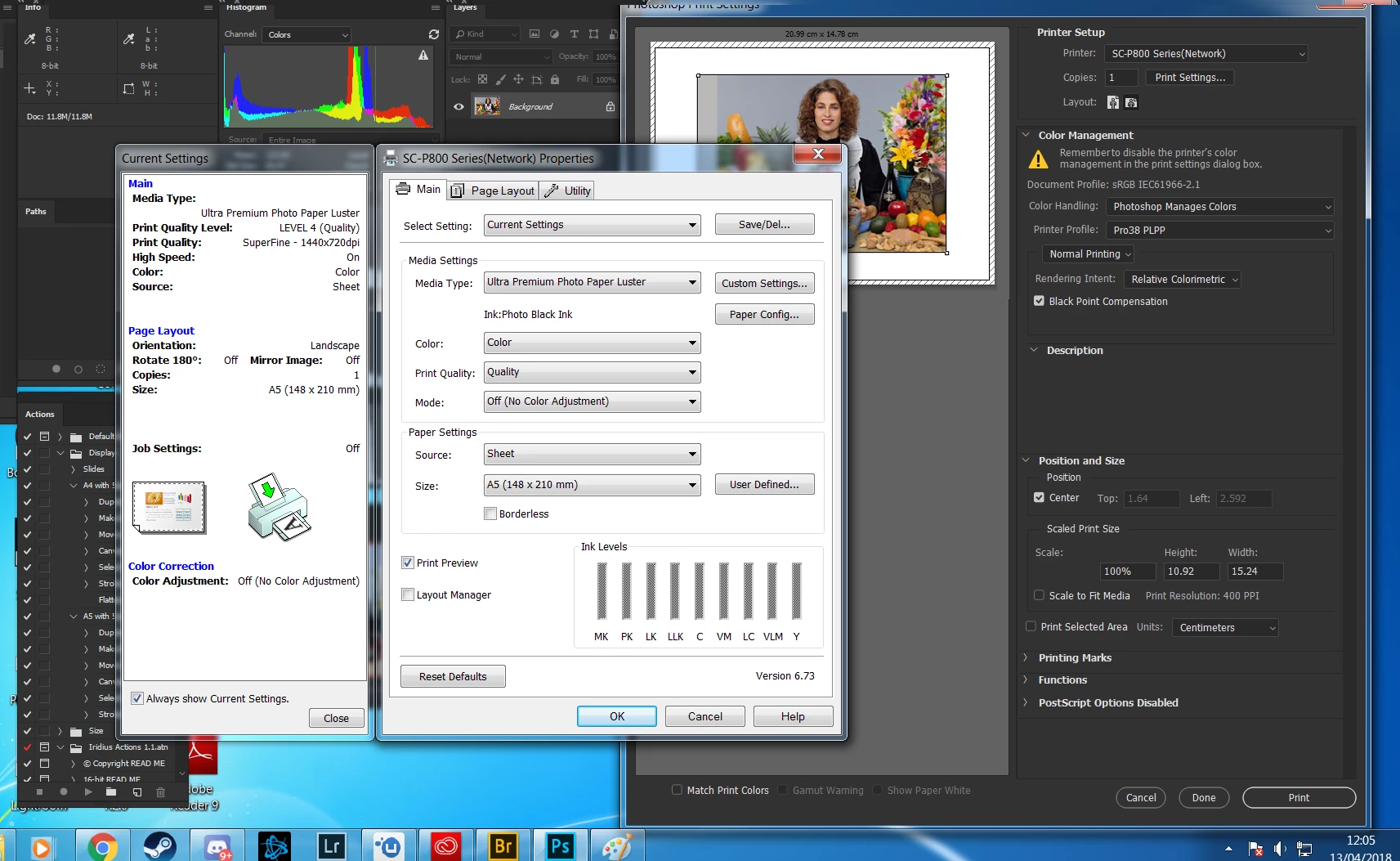Click Reset Defaults button
The height and width of the screenshot is (861, 1400).
pyautogui.click(x=453, y=676)
